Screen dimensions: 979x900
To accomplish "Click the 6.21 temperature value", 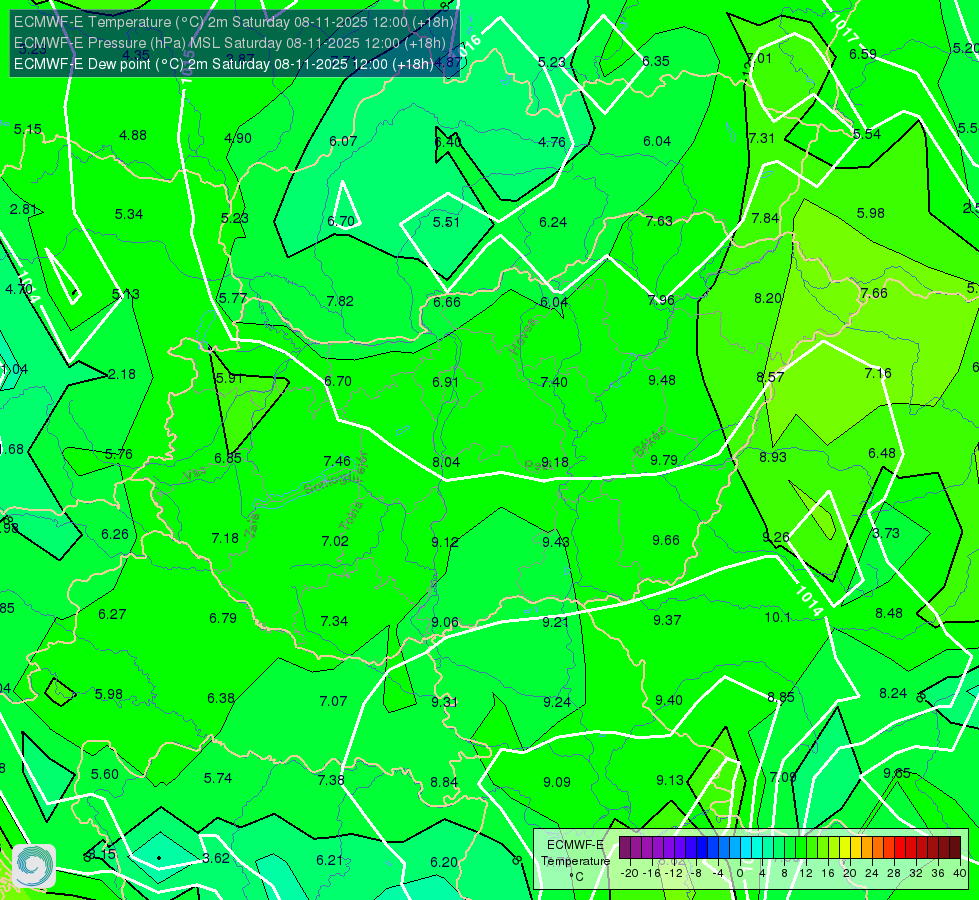I will [x=330, y=860].
